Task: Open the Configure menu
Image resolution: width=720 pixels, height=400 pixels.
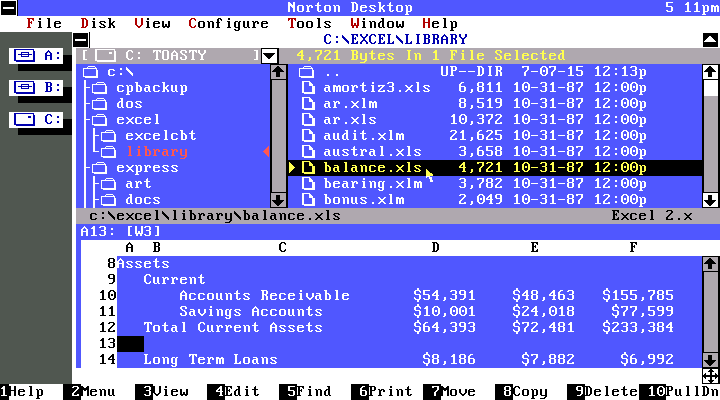Action: click(x=228, y=23)
